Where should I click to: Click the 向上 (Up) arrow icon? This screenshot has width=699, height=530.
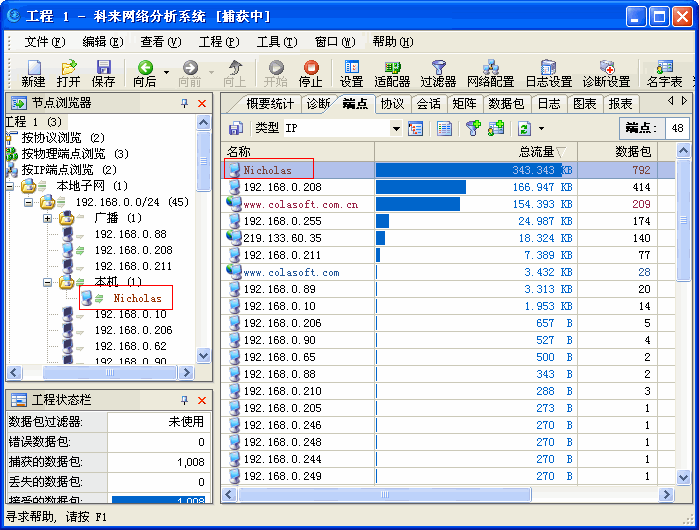[234, 73]
